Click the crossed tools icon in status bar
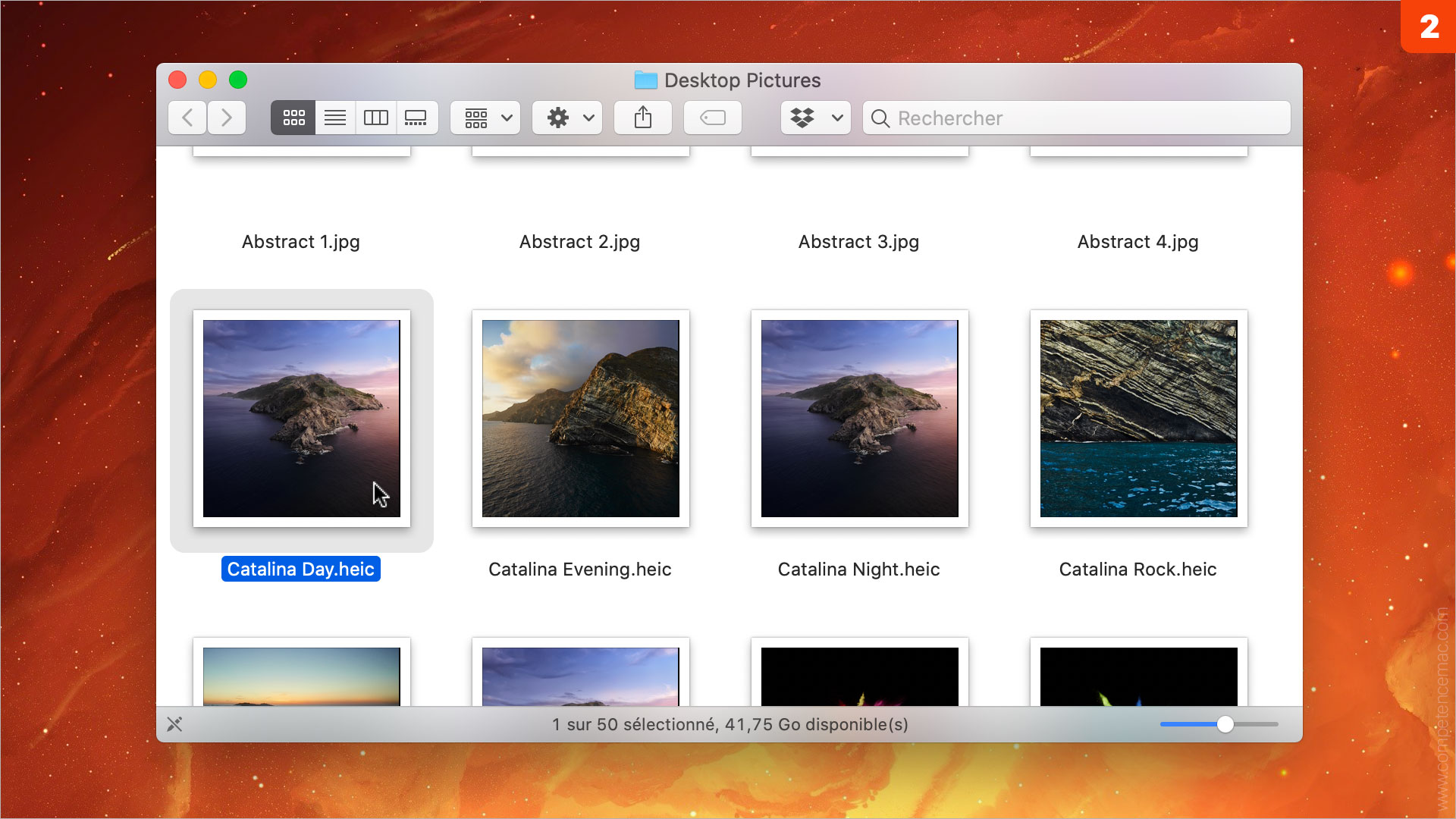Image resolution: width=1456 pixels, height=819 pixels. (x=174, y=724)
